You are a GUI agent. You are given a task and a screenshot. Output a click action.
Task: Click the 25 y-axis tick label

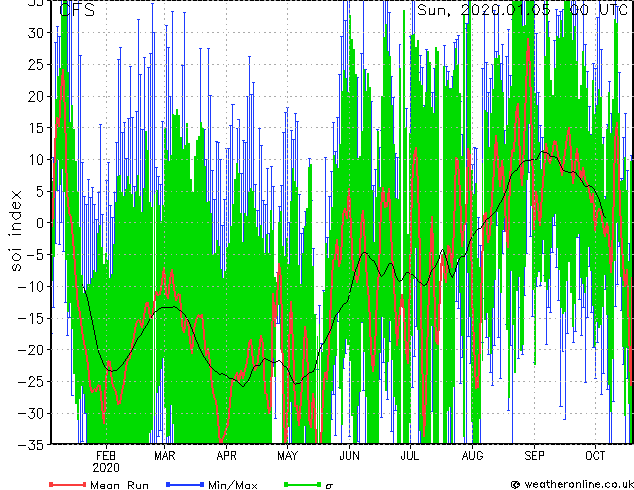[35, 64]
